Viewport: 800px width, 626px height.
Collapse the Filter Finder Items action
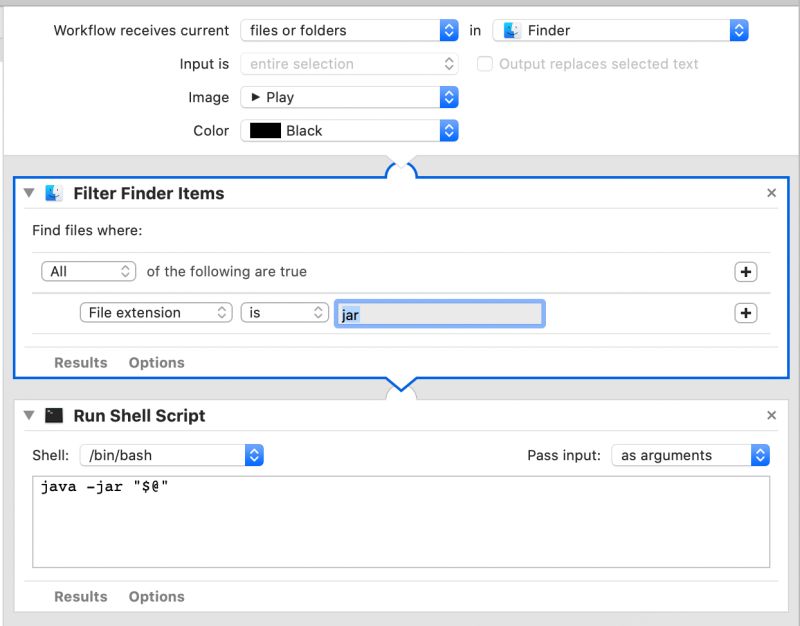coord(30,193)
